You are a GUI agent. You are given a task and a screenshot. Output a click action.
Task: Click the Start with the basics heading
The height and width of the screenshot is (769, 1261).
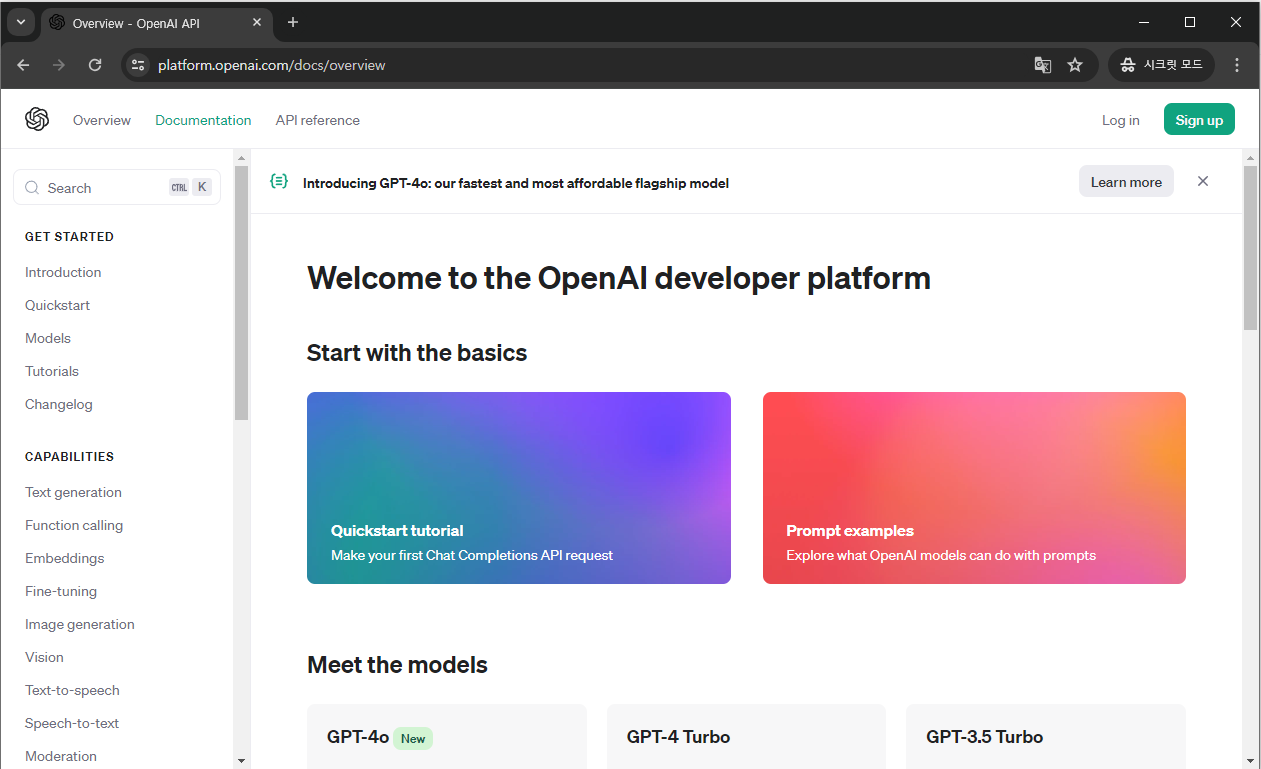(x=417, y=353)
